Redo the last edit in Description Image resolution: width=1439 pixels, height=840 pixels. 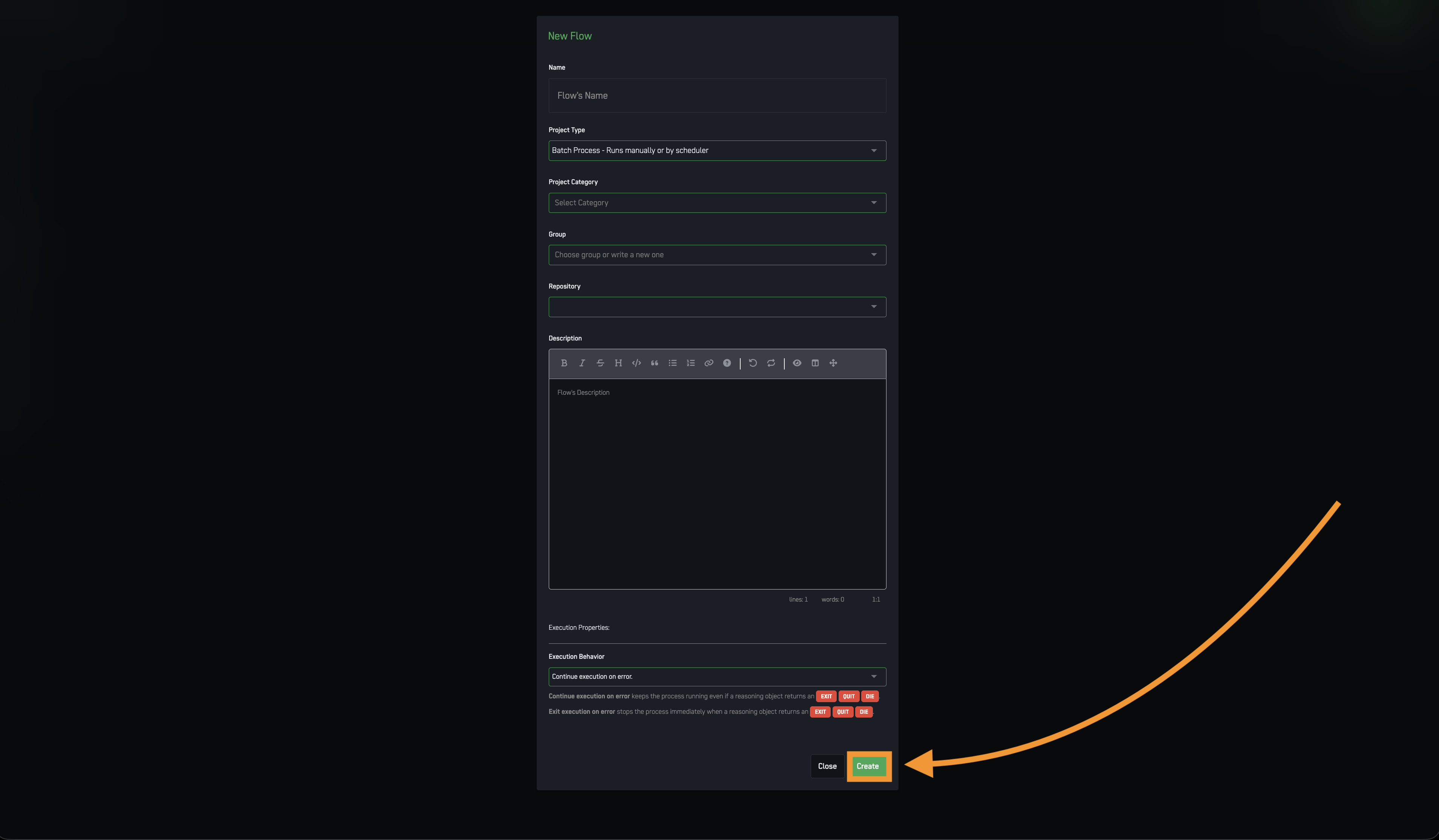point(771,363)
